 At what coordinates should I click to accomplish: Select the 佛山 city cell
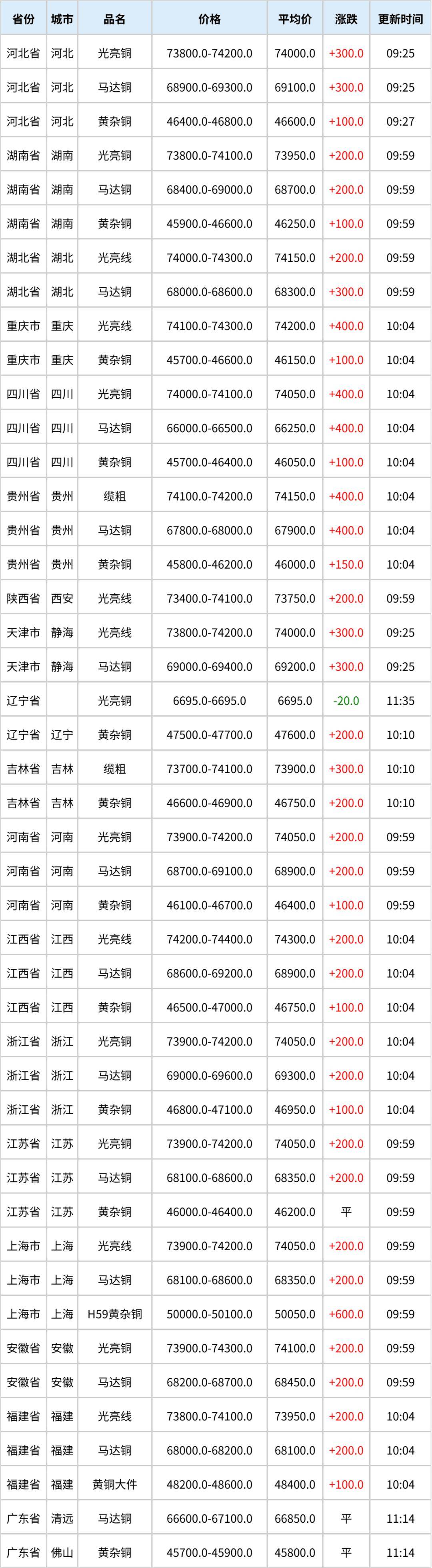(62, 1553)
